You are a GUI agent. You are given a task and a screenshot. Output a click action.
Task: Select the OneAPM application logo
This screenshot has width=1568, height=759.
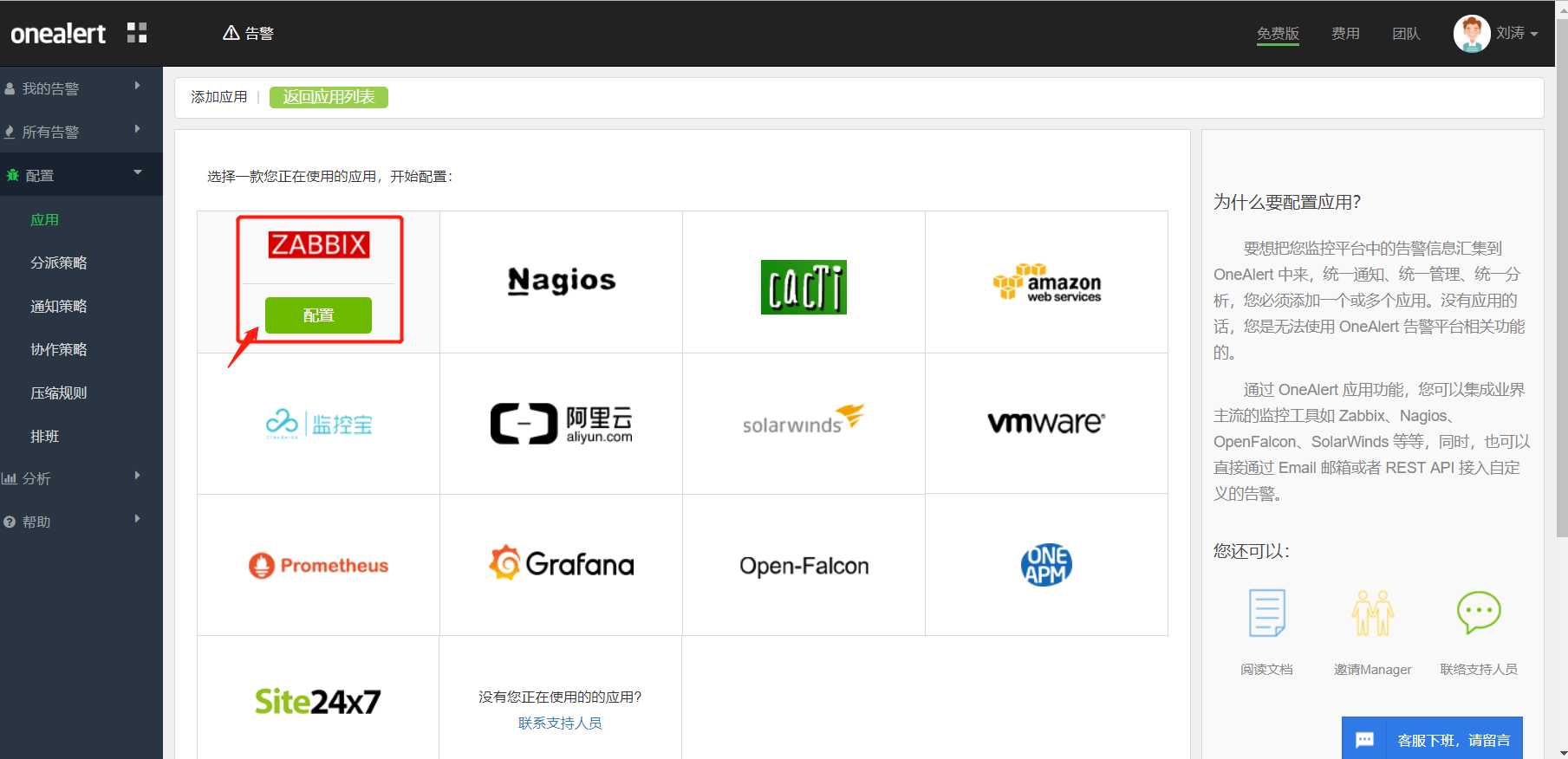1046,565
